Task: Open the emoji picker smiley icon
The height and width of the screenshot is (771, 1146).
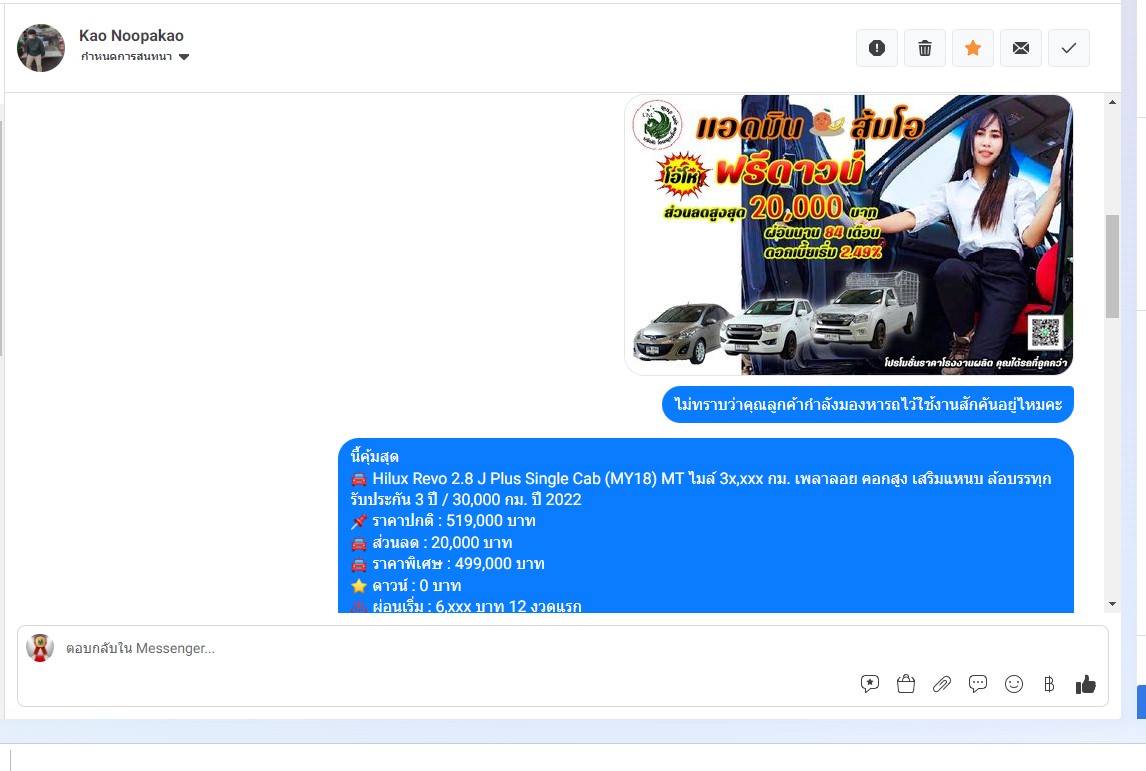Action: [x=1014, y=684]
